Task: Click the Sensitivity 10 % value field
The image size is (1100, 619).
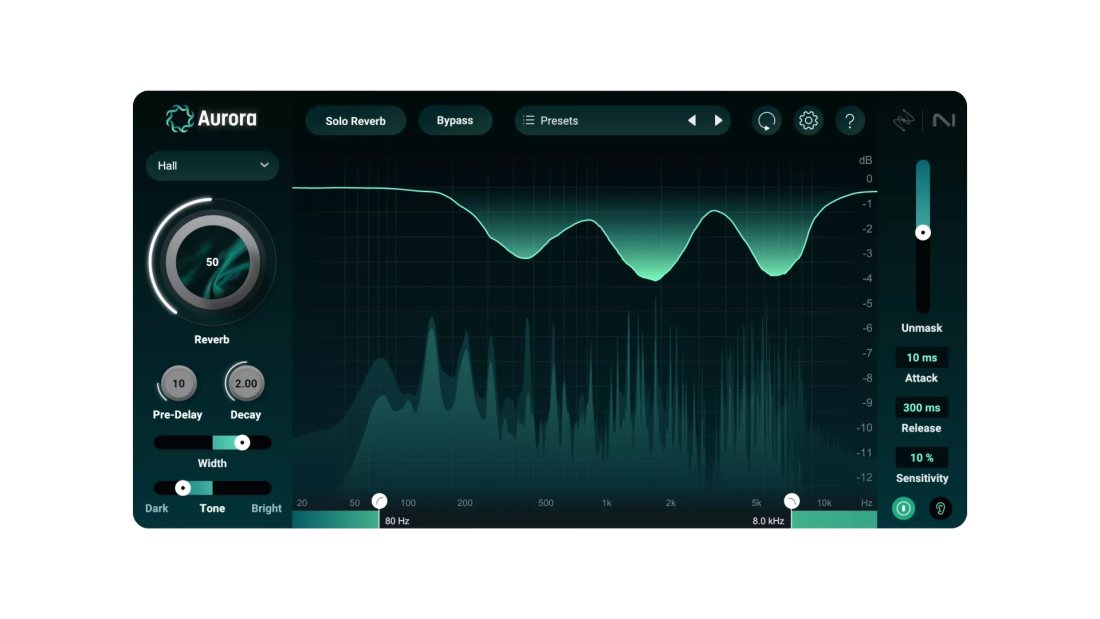Action: pos(921,458)
